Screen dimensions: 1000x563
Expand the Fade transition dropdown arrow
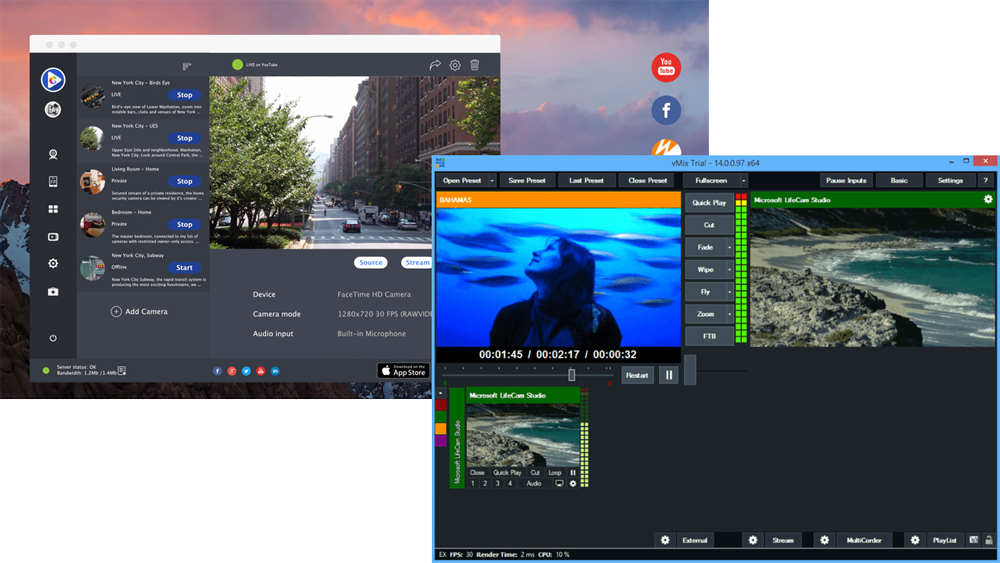[730, 247]
